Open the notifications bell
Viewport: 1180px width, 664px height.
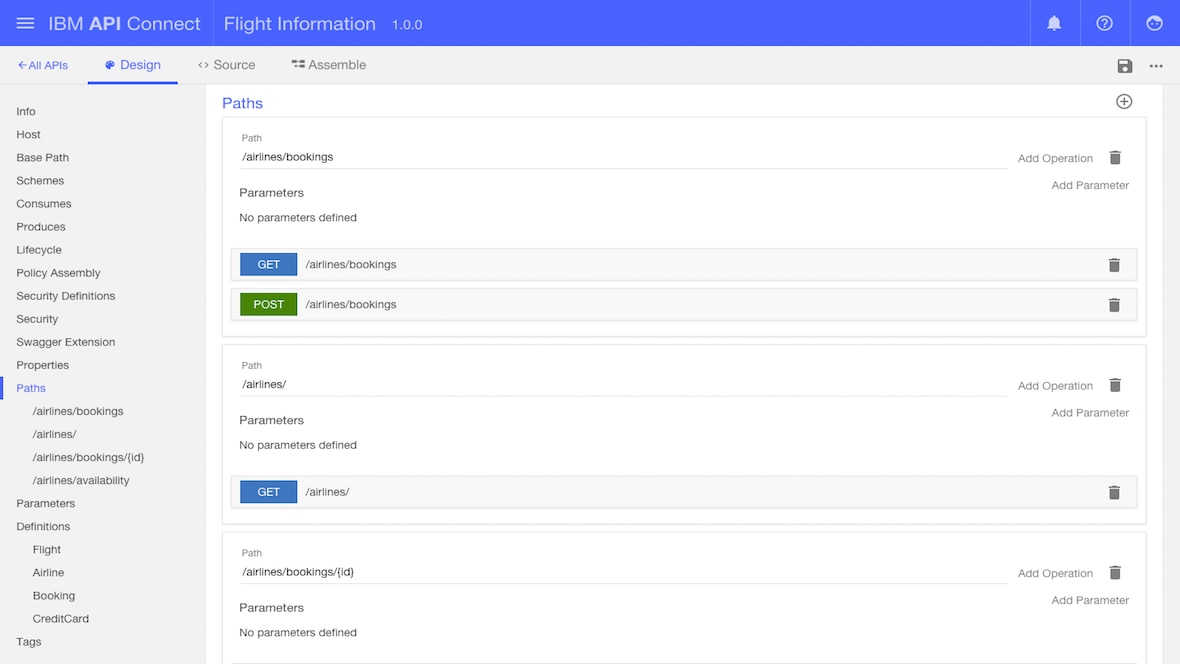(1054, 23)
